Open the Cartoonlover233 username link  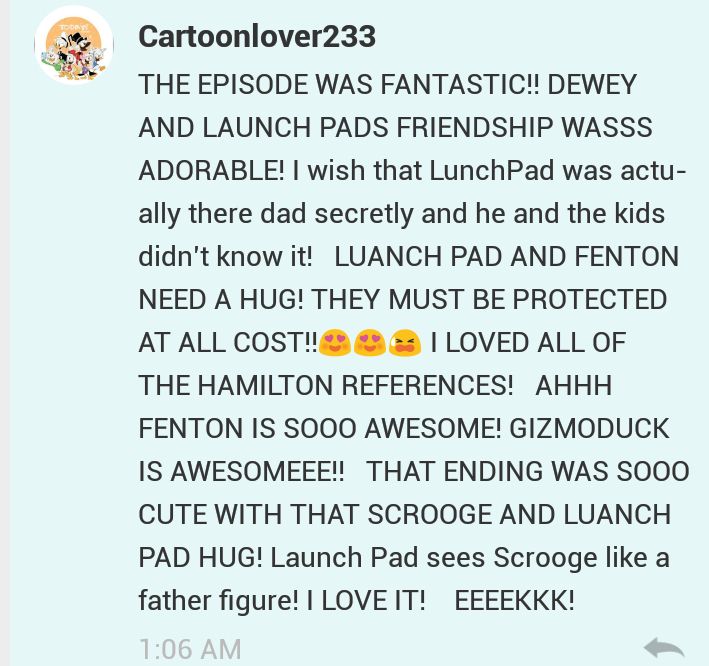coord(257,36)
